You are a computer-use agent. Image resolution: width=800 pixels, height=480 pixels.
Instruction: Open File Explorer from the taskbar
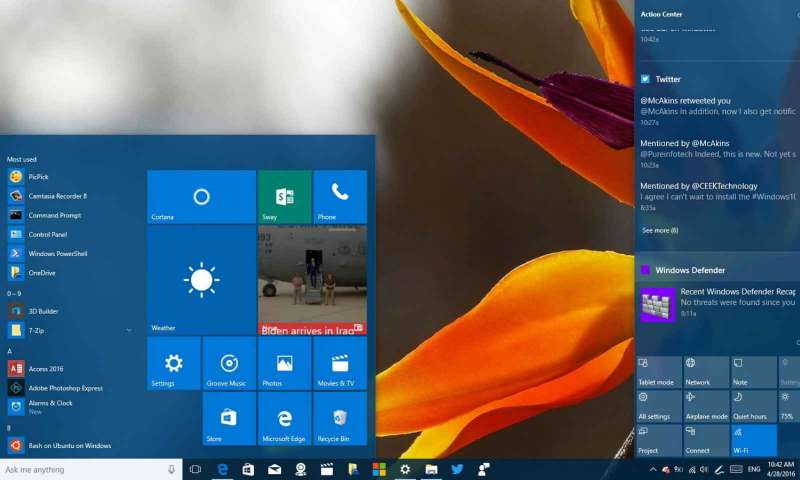[431, 469]
